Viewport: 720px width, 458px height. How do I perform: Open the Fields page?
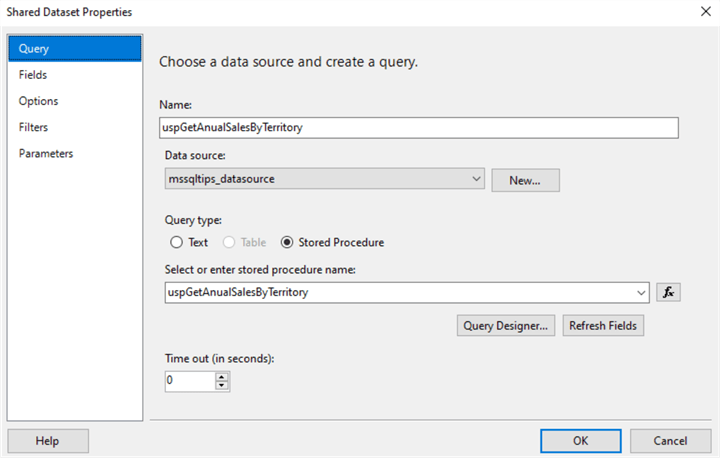point(33,75)
